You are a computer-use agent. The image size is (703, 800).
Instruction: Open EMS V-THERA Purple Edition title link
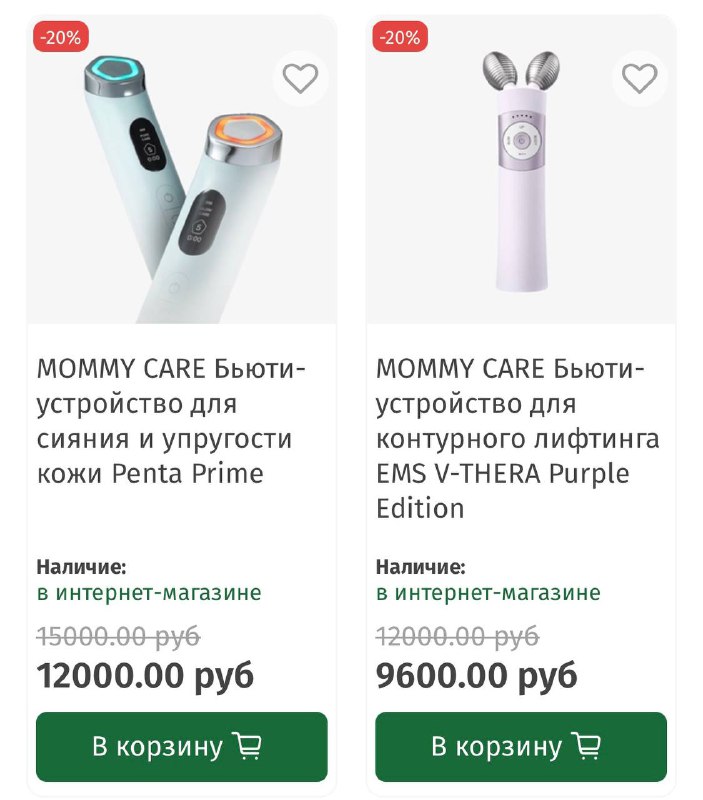point(517,438)
